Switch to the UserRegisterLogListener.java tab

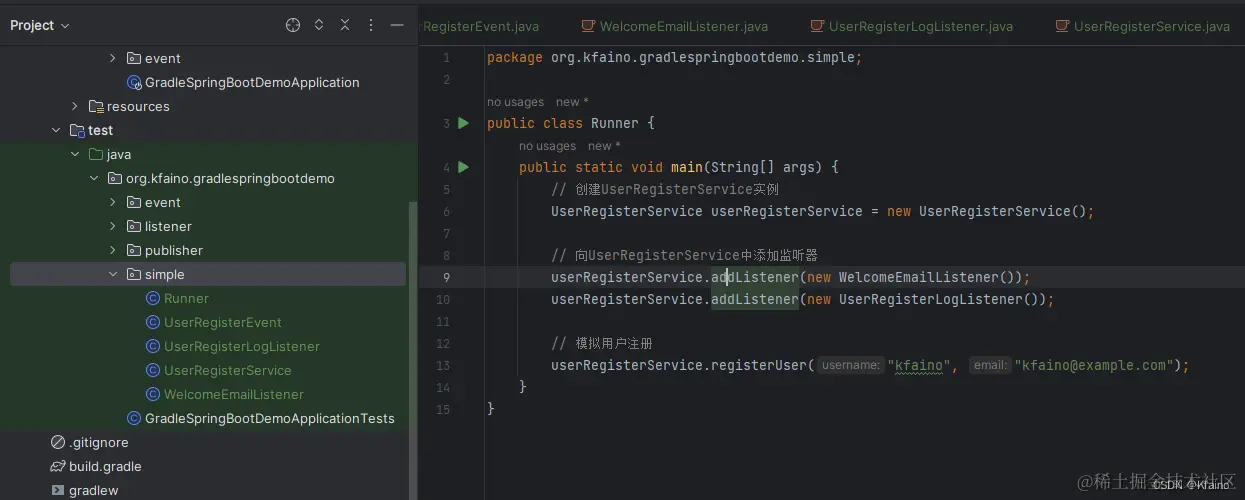(x=911, y=26)
